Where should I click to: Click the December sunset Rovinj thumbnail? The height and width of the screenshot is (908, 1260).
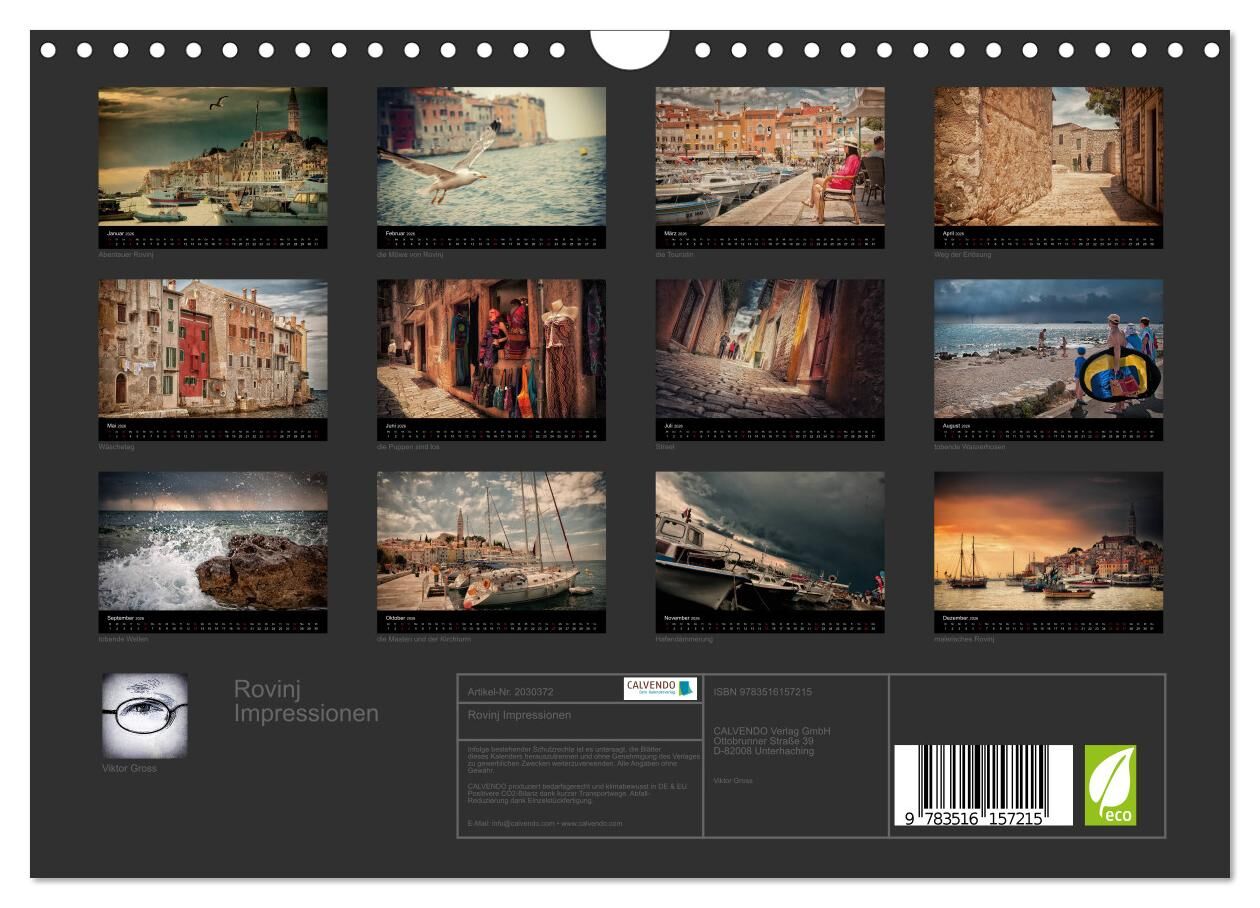[1048, 541]
